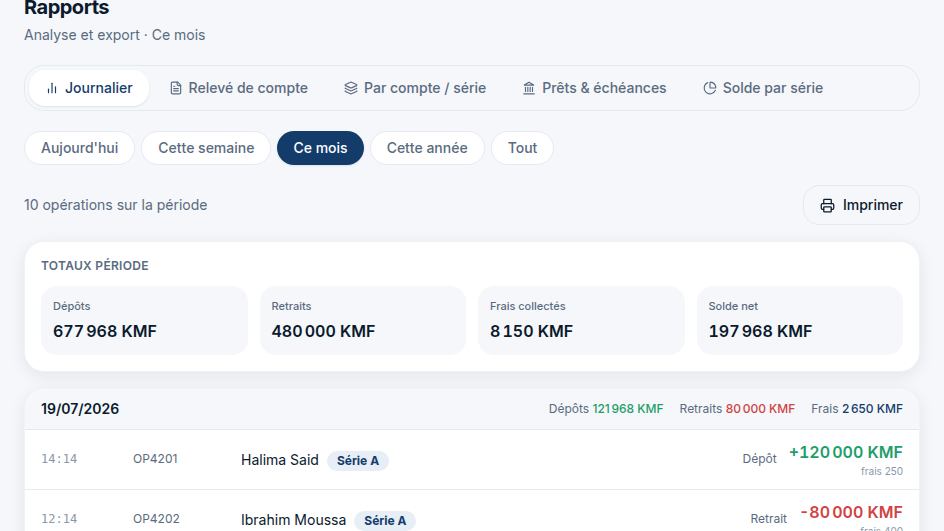
Task: Click the Dépôts 677 968 KMF total card
Action: [x=144, y=320]
